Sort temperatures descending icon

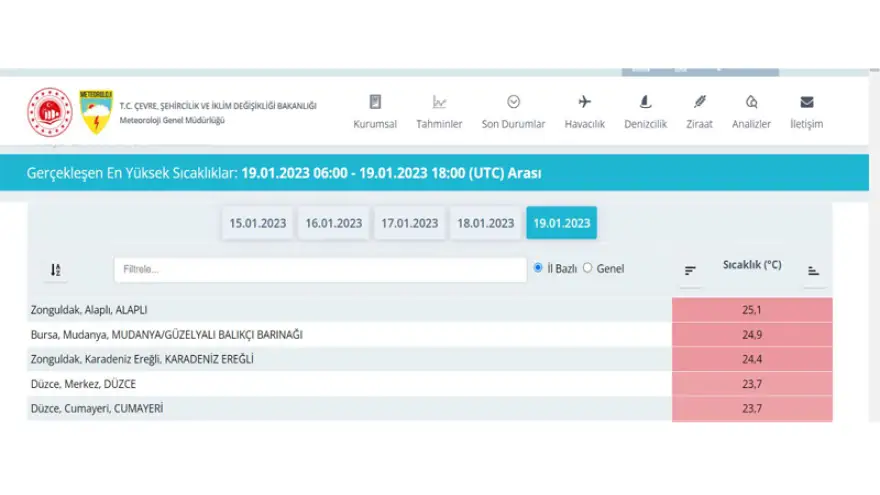[690, 271]
